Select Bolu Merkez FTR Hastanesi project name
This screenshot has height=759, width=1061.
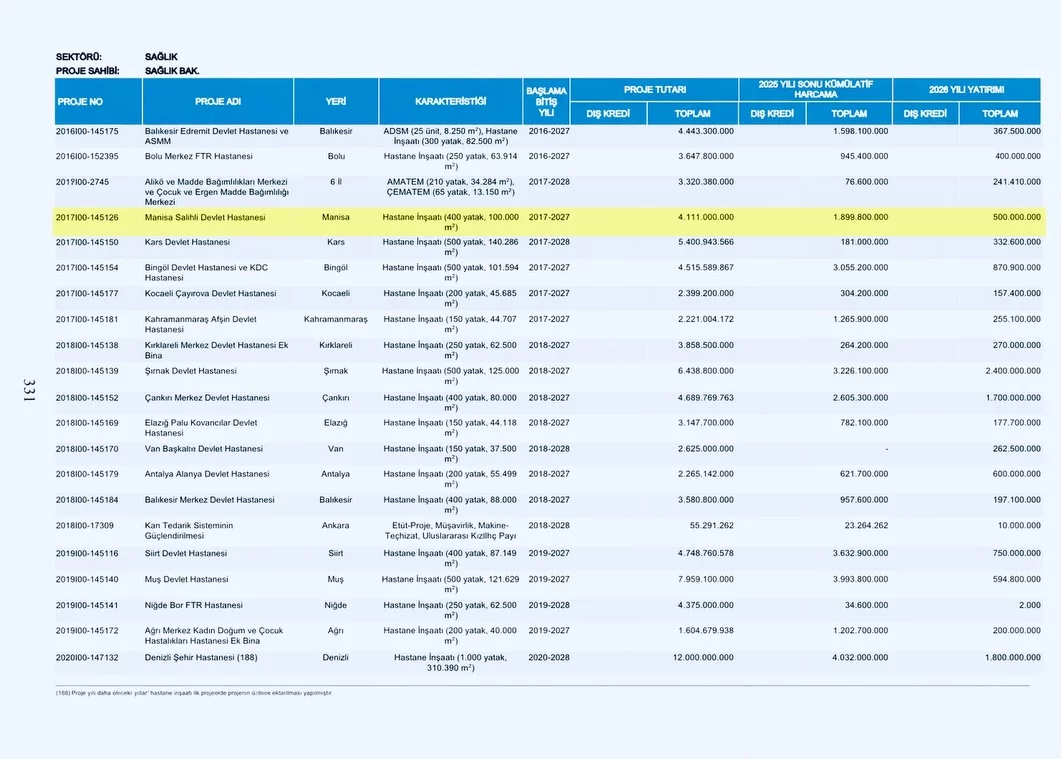coord(198,156)
